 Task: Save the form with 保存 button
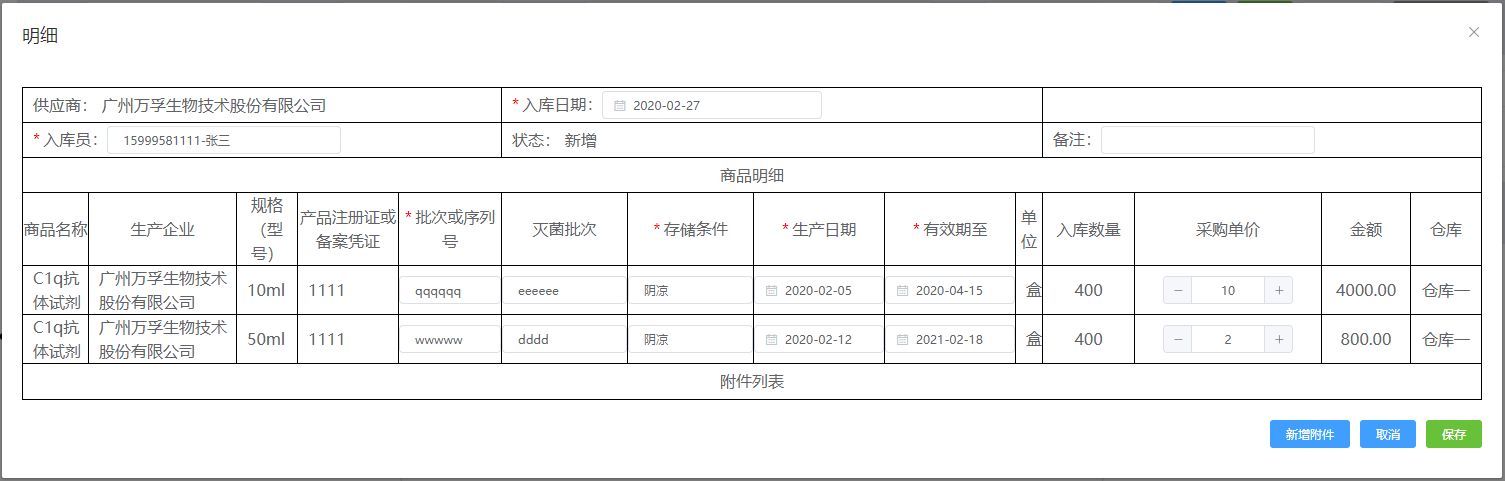pyautogui.click(x=1453, y=434)
